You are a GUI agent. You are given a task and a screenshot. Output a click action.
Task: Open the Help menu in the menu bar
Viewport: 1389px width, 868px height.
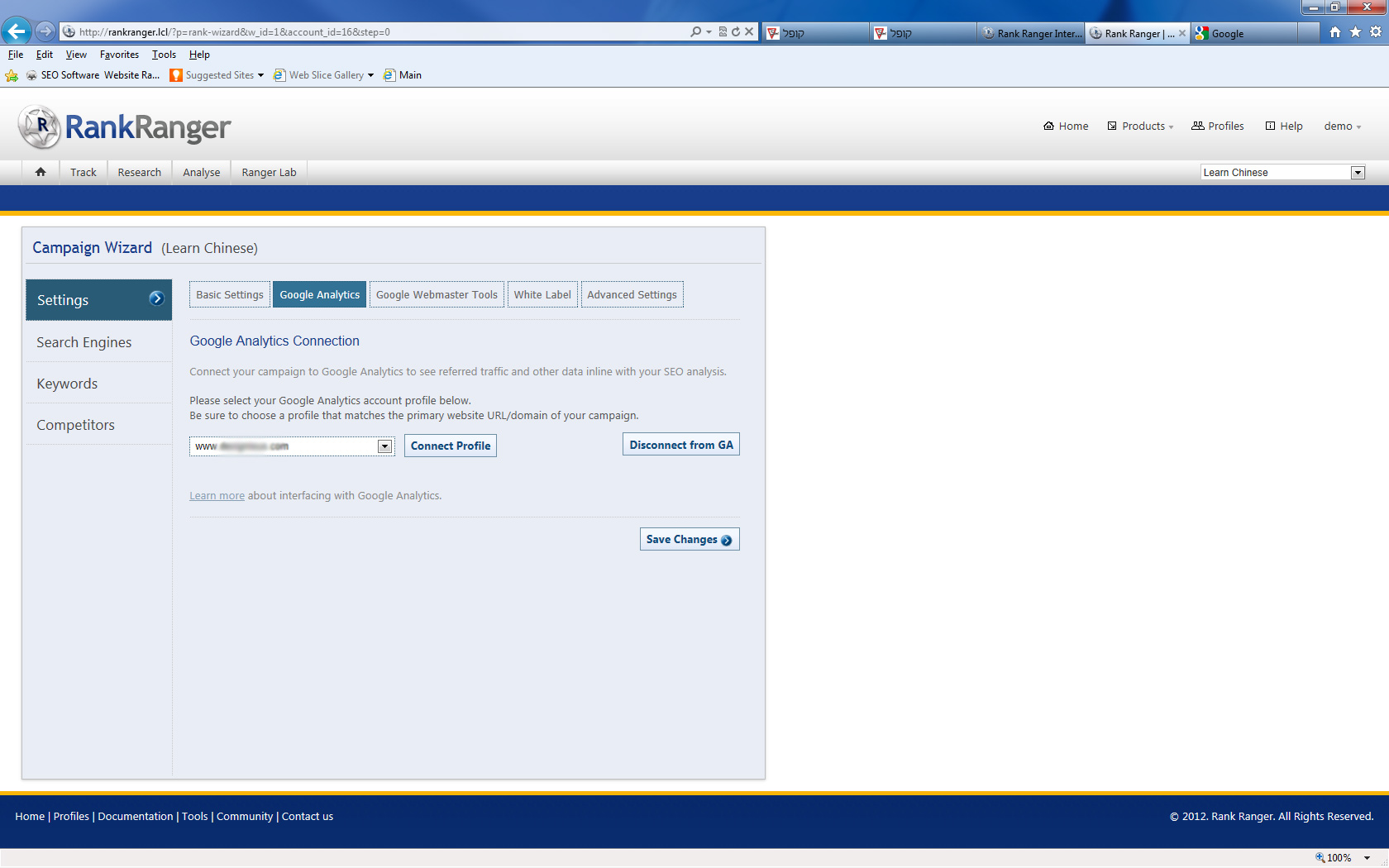[199, 55]
